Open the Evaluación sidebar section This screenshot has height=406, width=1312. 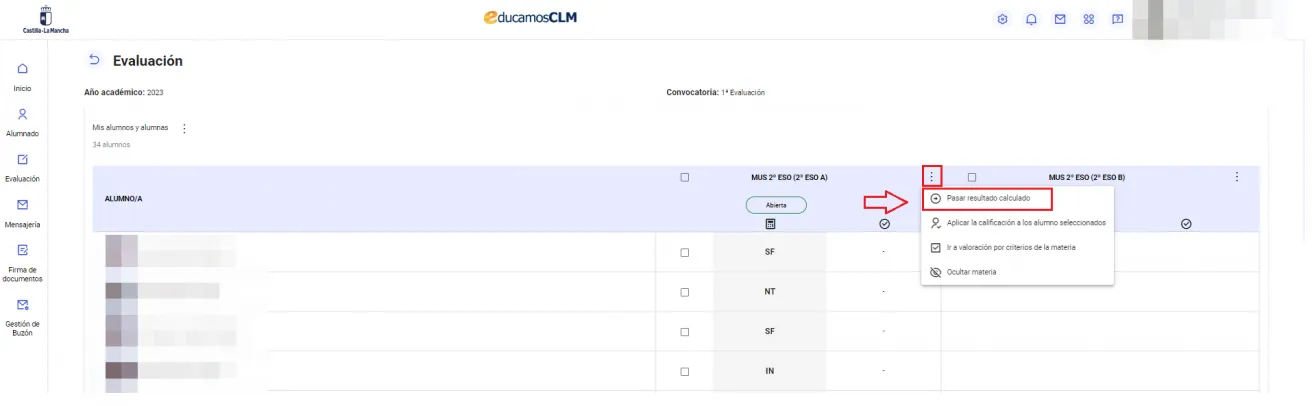22,168
